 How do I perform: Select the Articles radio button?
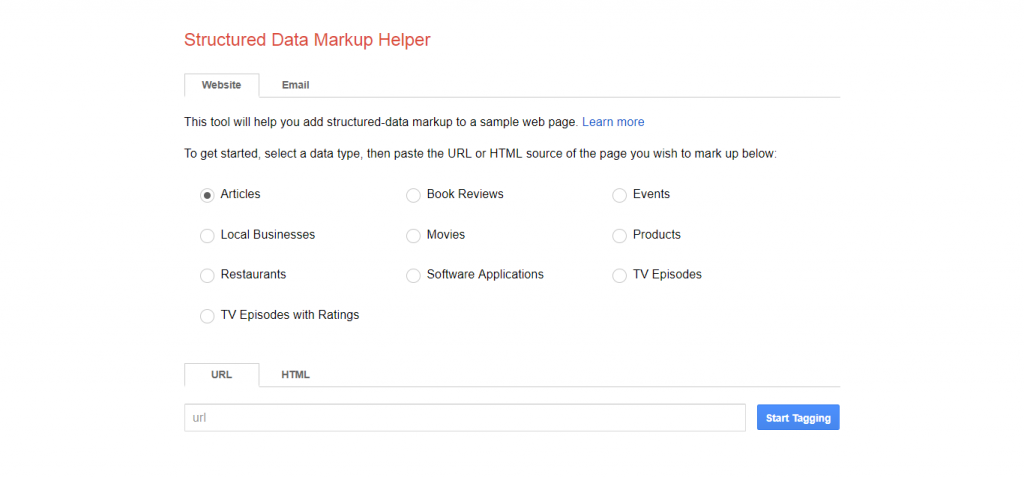(207, 195)
